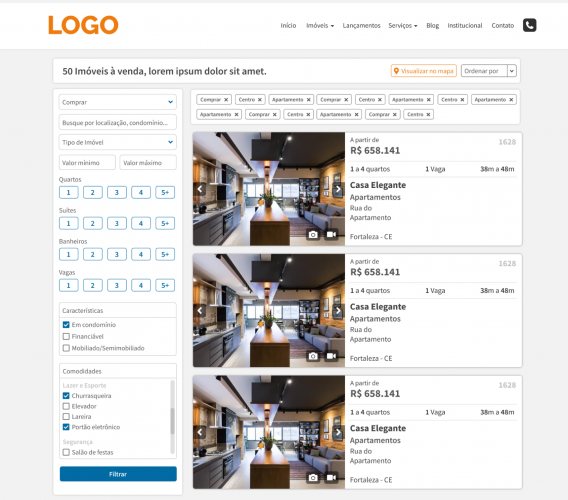Image resolution: width=568 pixels, height=500 pixels.
Task: Open the Tipo de Imóvel dropdown
Action: click(x=118, y=142)
